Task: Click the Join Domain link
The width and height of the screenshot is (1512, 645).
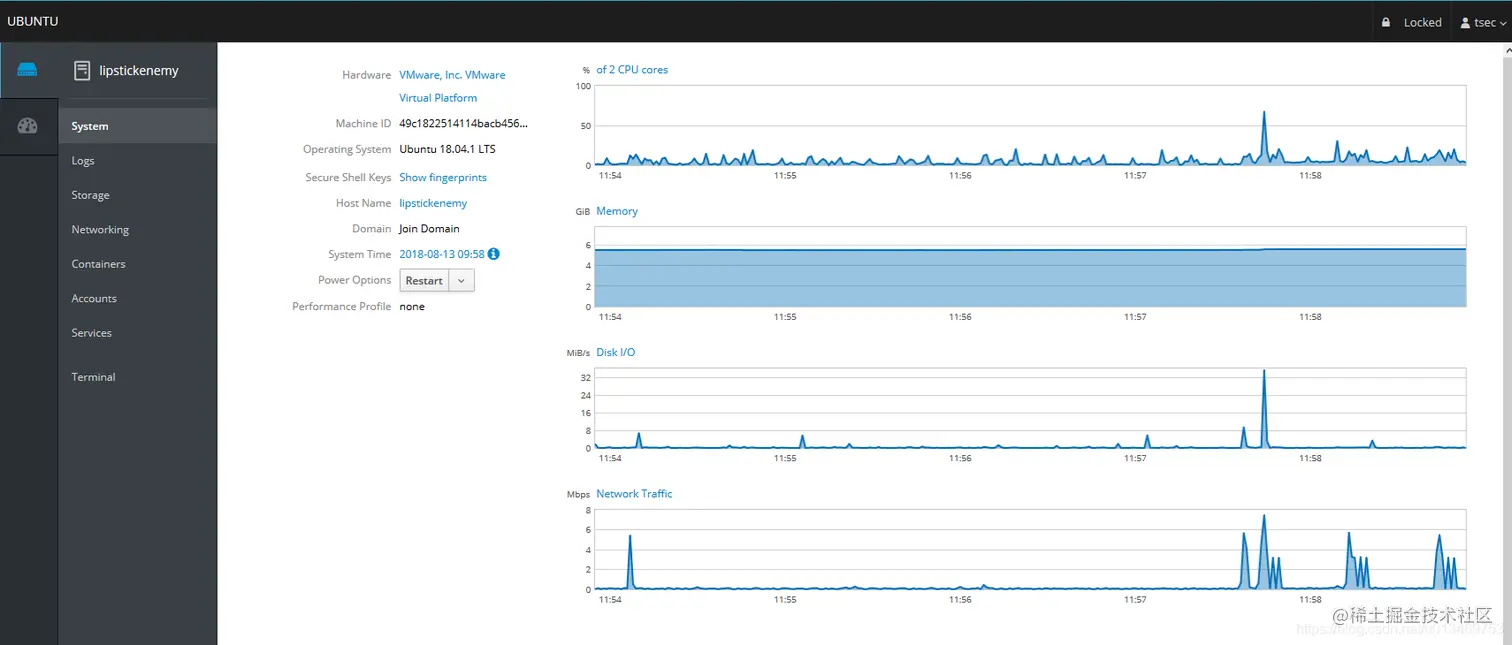Action: click(429, 229)
